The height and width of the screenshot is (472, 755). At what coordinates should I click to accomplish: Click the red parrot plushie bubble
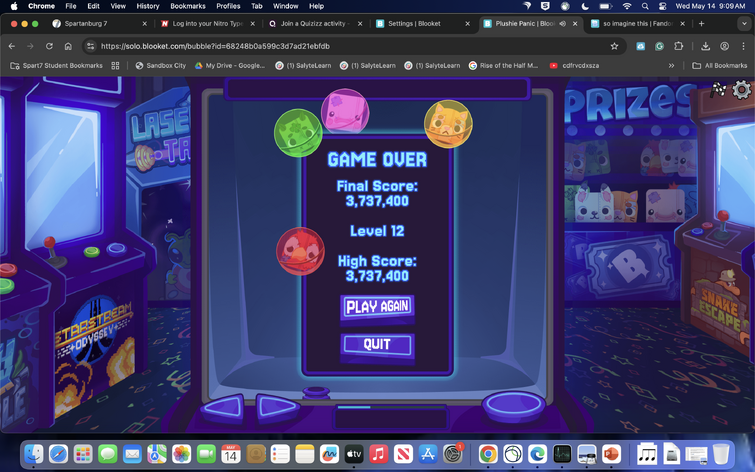point(300,251)
